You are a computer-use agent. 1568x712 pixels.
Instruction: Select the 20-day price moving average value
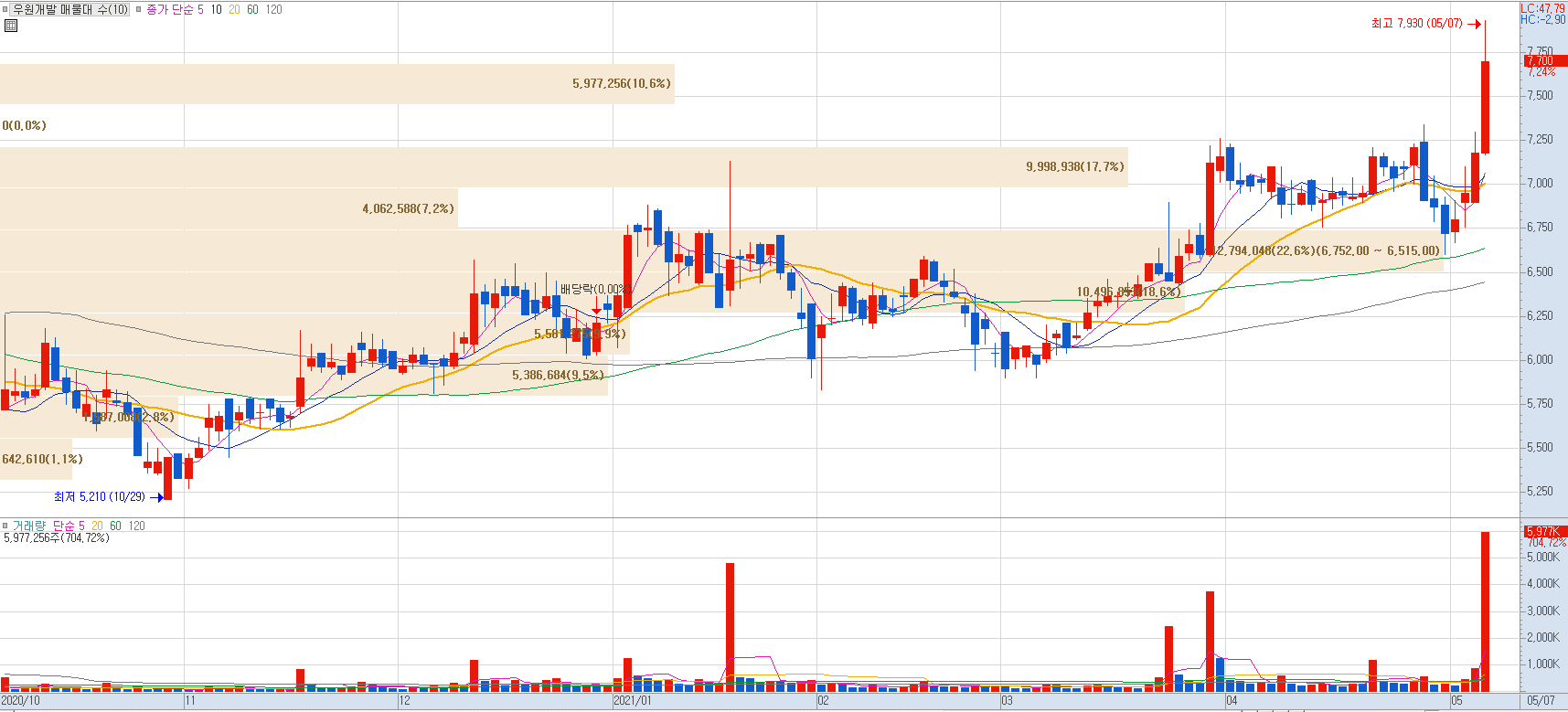(234, 9)
